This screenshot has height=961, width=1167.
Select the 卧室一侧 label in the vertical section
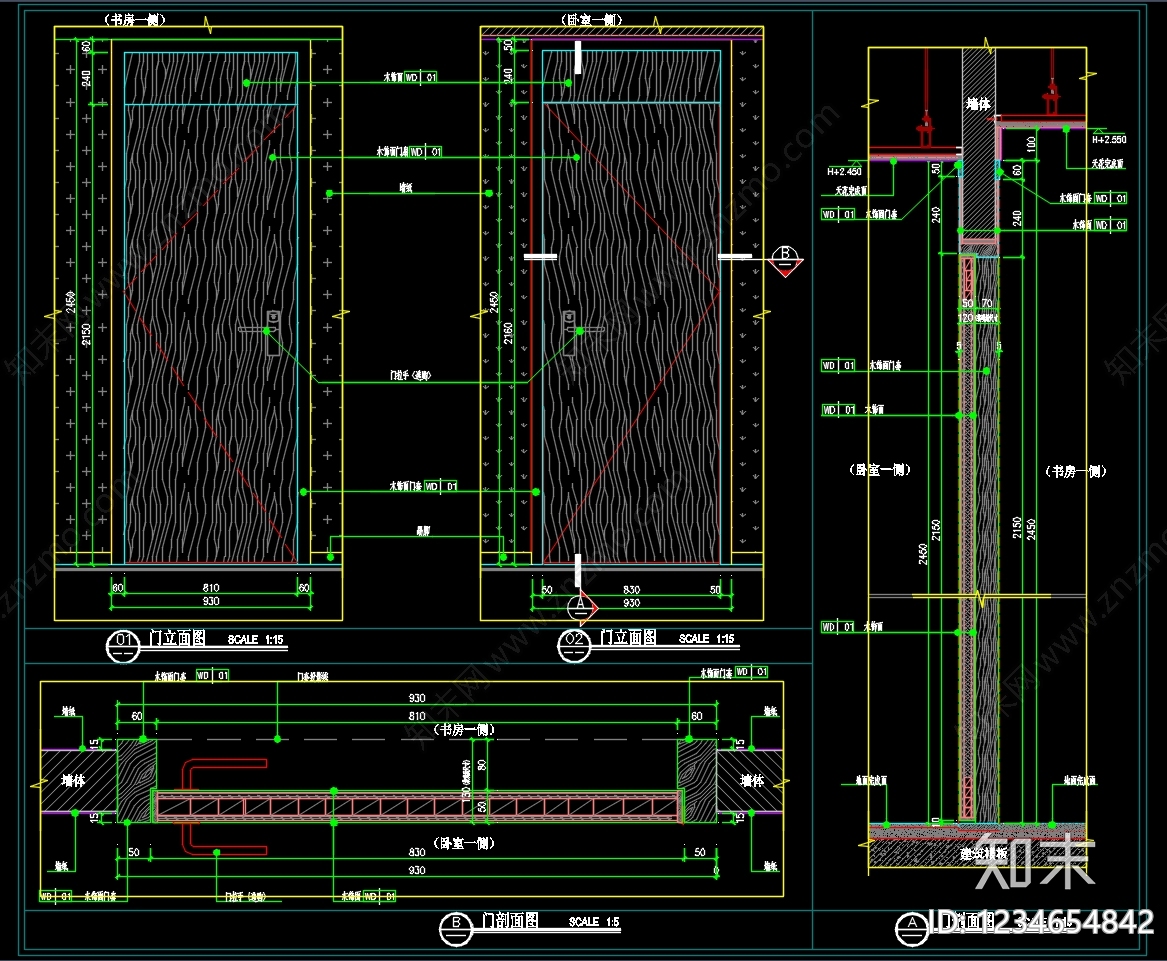(x=880, y=470)
